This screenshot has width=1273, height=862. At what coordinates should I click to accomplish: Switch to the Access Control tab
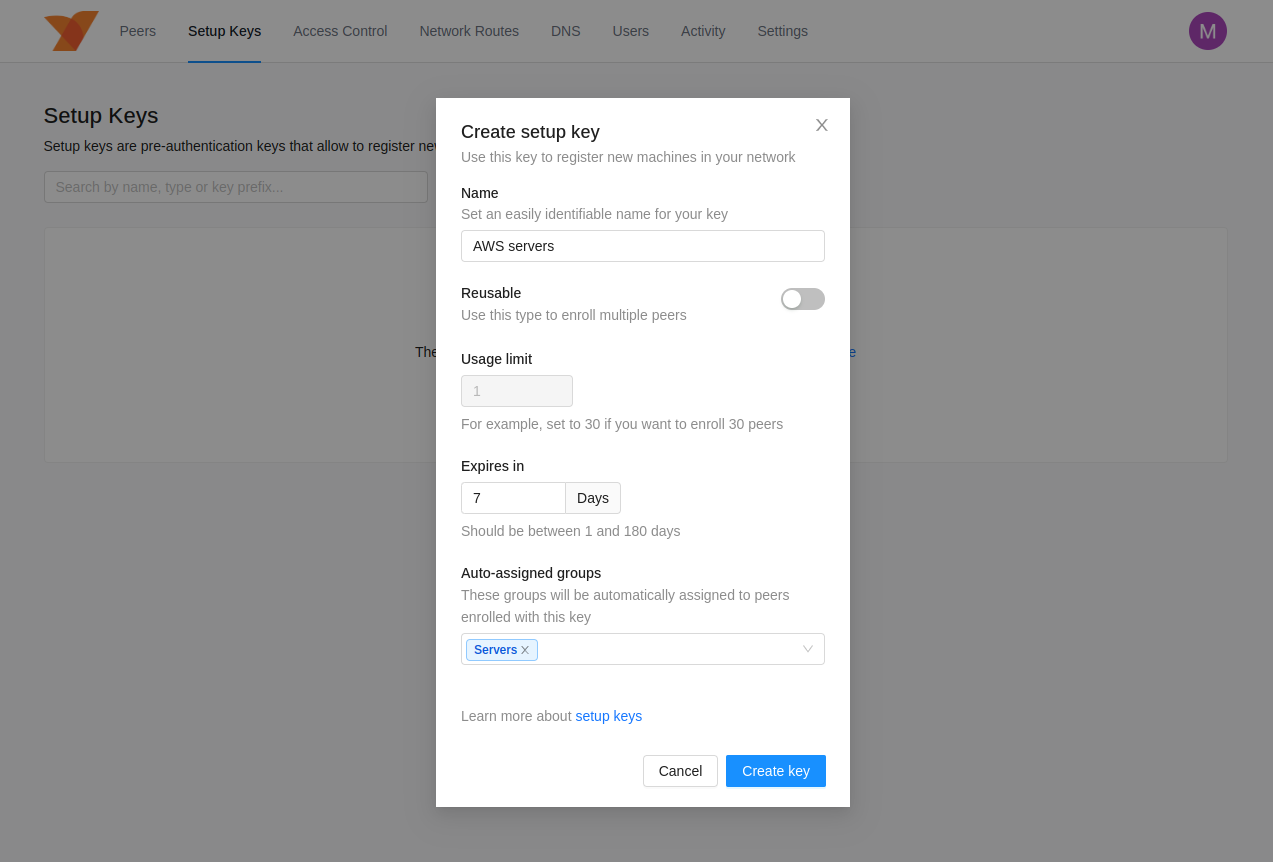click(x=340, y=31)
